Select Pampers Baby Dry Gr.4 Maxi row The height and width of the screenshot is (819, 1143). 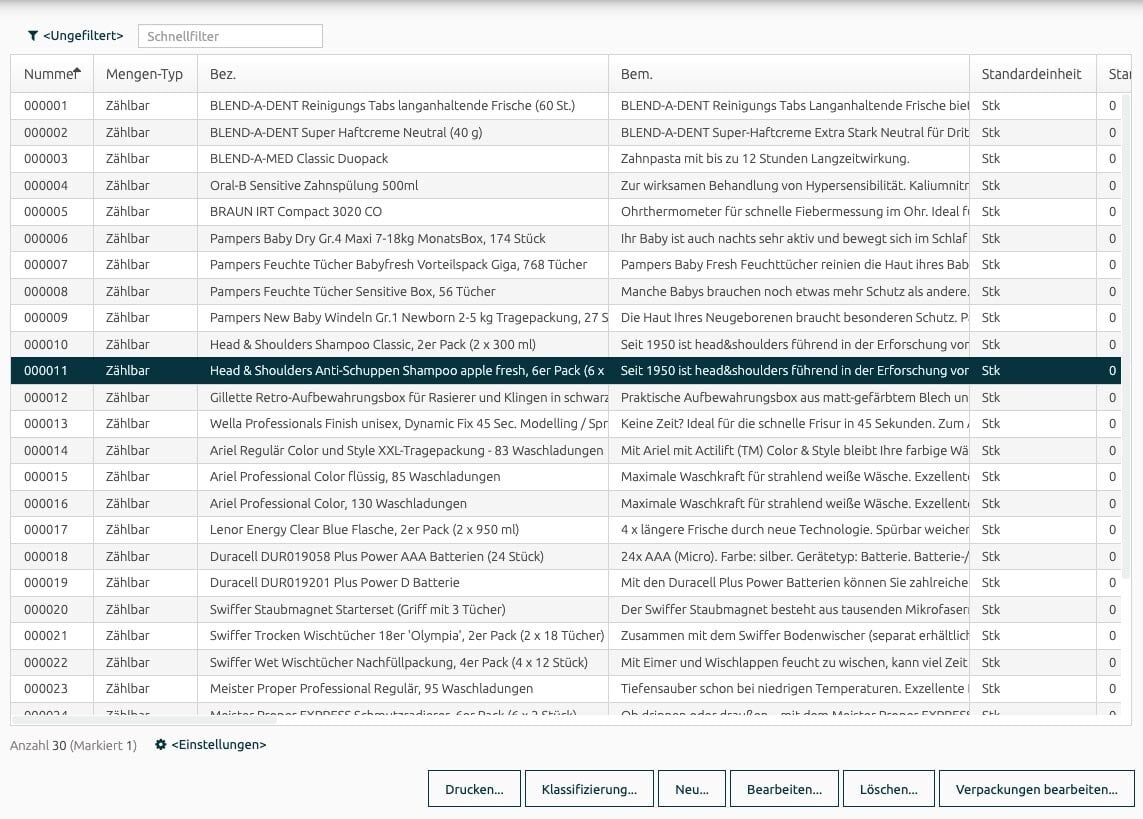click(x=566, y=238)
